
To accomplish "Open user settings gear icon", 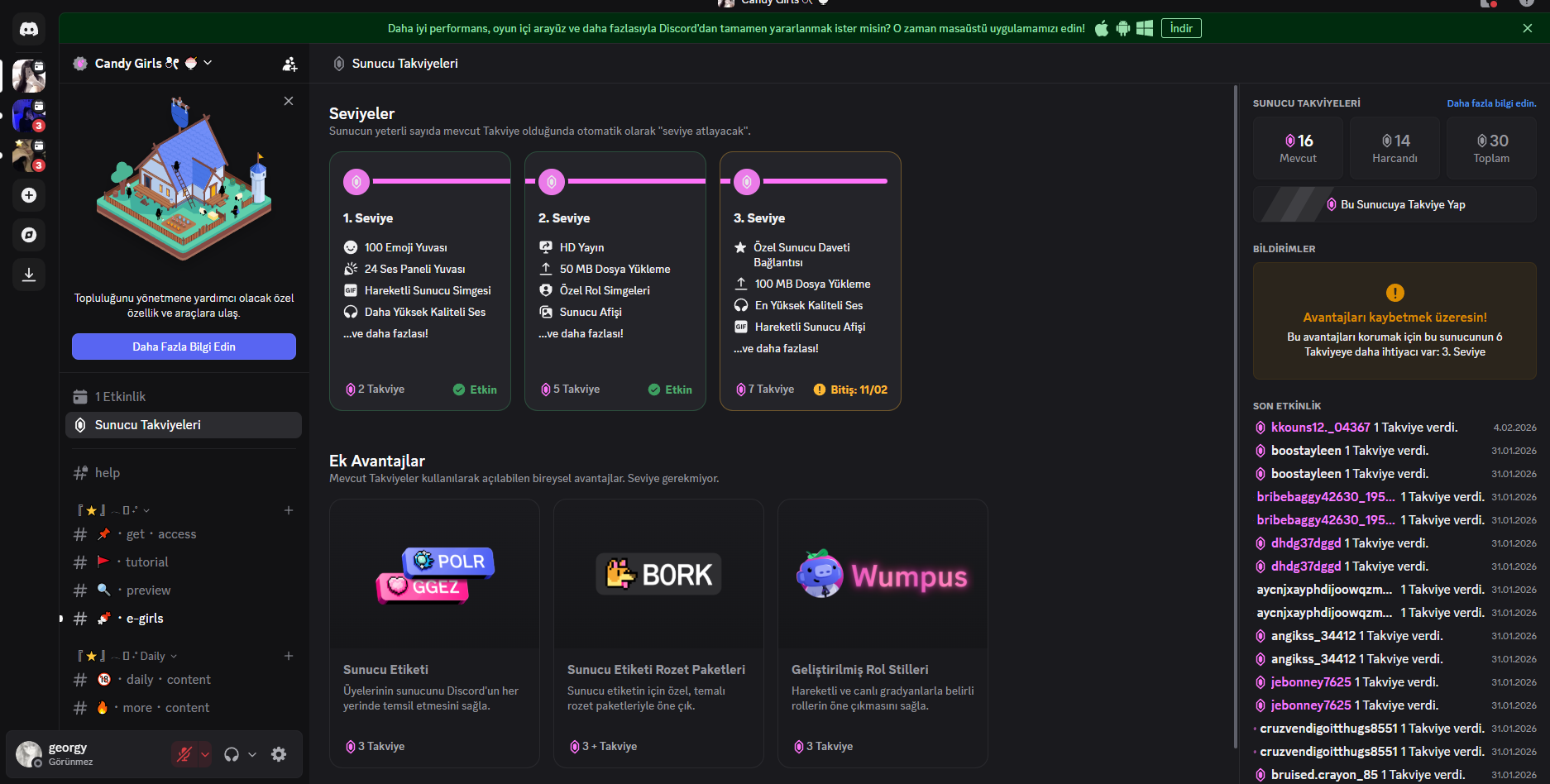I will pyautogui.click(x=279, y=754).
